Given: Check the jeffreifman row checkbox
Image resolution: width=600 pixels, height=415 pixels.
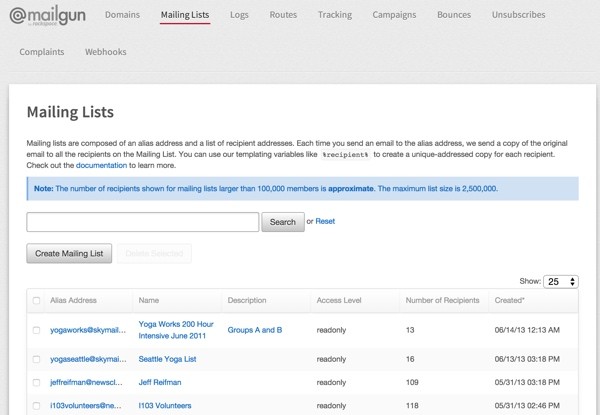Looking at the screenshot, I should tap(36, 382).
